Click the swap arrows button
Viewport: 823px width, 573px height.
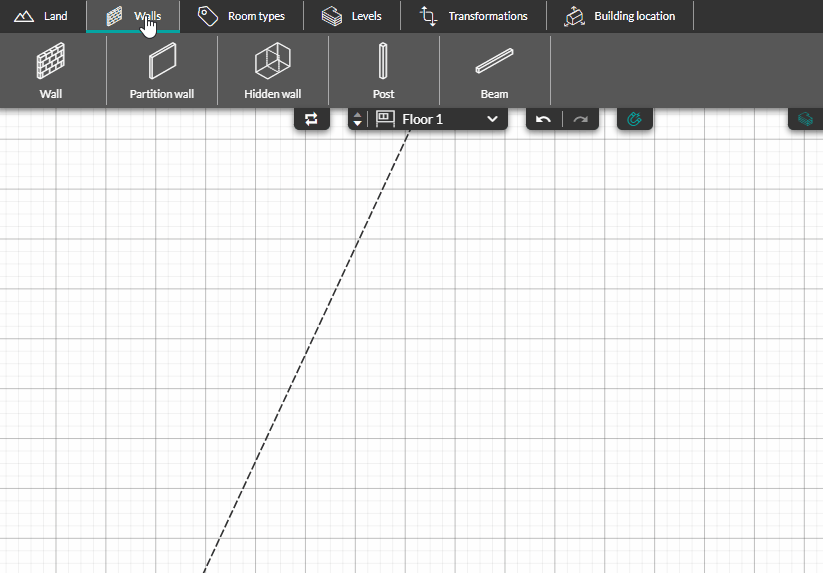pyautogui.click(x=311, y=119)
